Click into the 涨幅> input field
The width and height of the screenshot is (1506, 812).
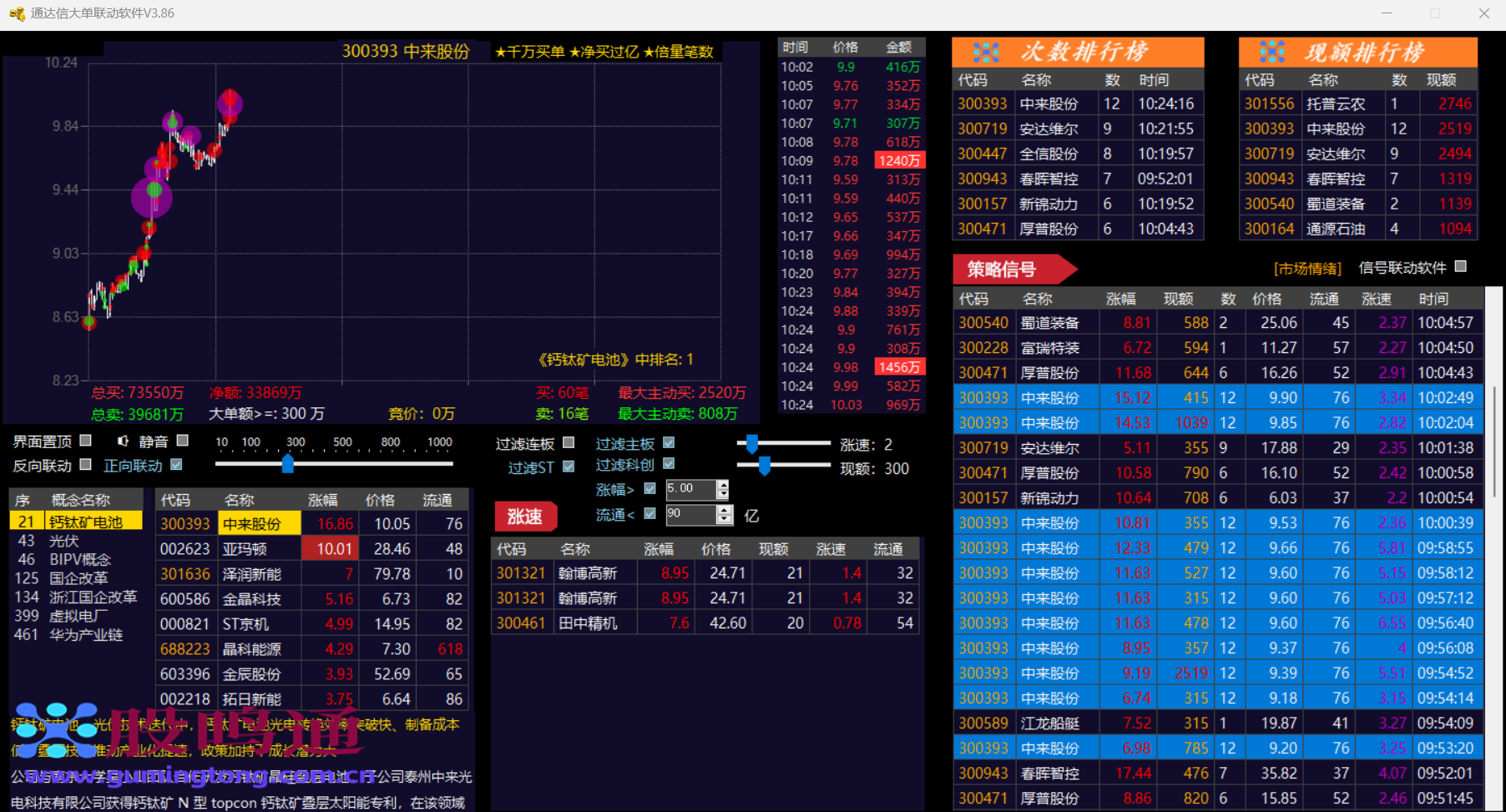tap(690, 489)
